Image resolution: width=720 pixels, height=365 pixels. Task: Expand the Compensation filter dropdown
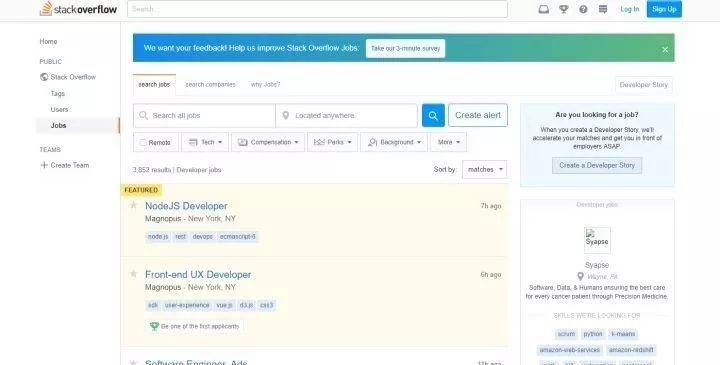268,142
